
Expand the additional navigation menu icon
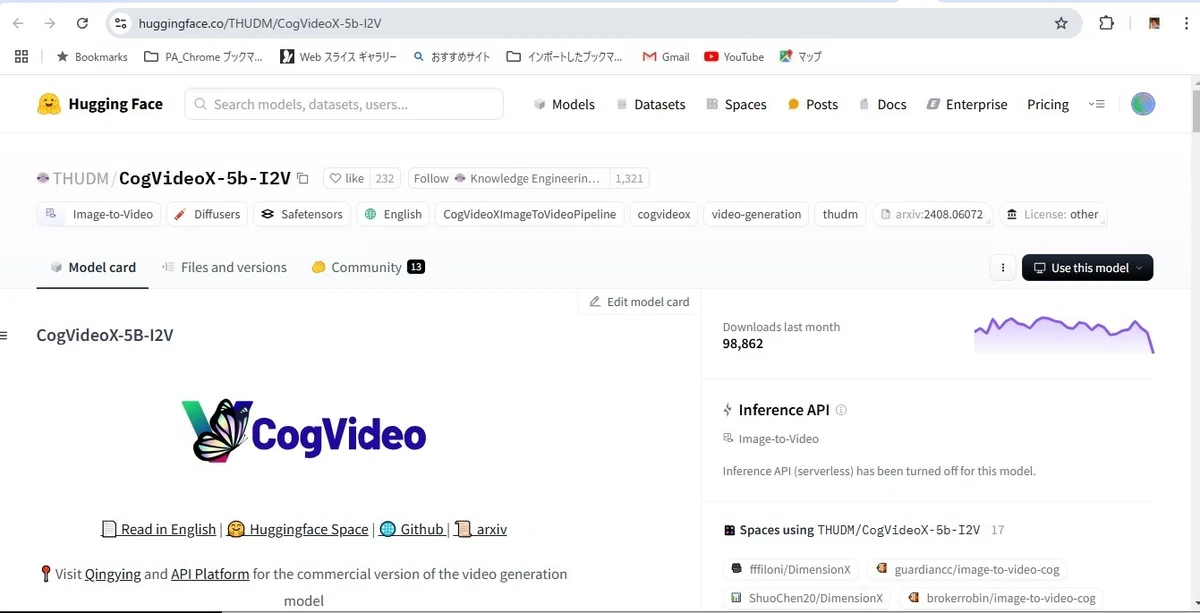[x=1097, y=104]
